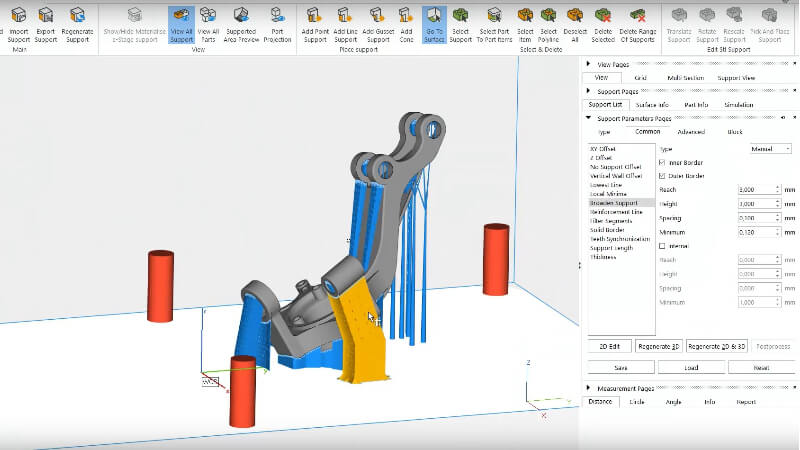
Task: Uncheck the Outer Border checkbox
Action: [x=664, y=175]
